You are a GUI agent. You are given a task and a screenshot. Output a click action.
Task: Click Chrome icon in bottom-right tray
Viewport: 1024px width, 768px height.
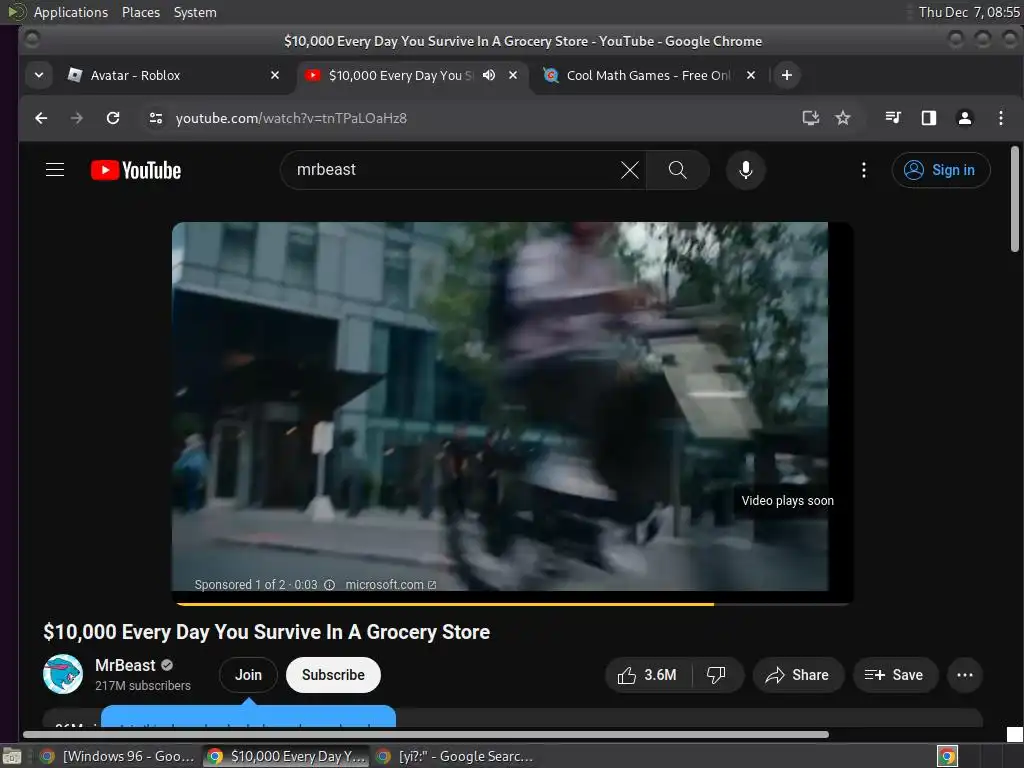(x=947, y=756)
